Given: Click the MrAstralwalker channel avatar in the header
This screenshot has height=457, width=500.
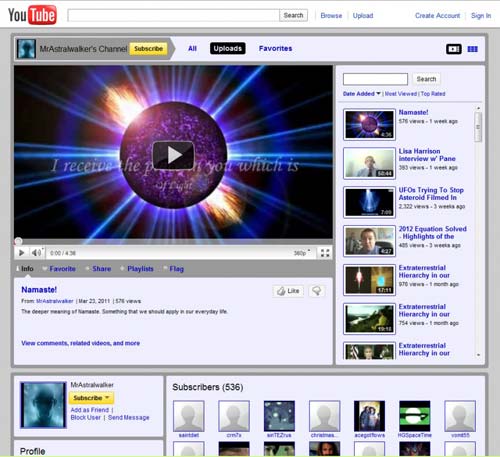Looking at the screenshot, I should (x=26, y=49).
